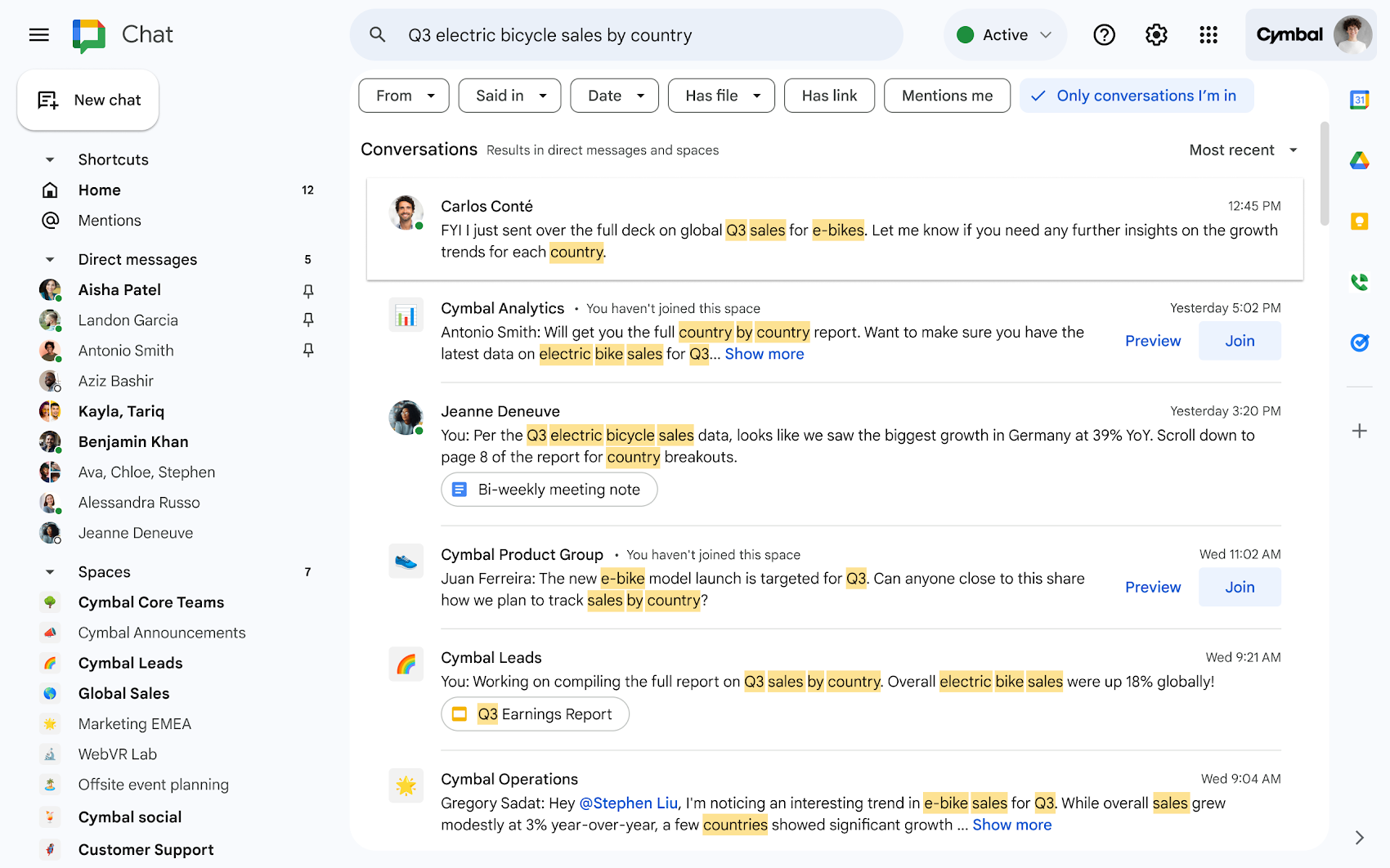This screenshot has width=1390, height=868.
Task: Open the settings gear
Action: click(x=1156, y=35)
